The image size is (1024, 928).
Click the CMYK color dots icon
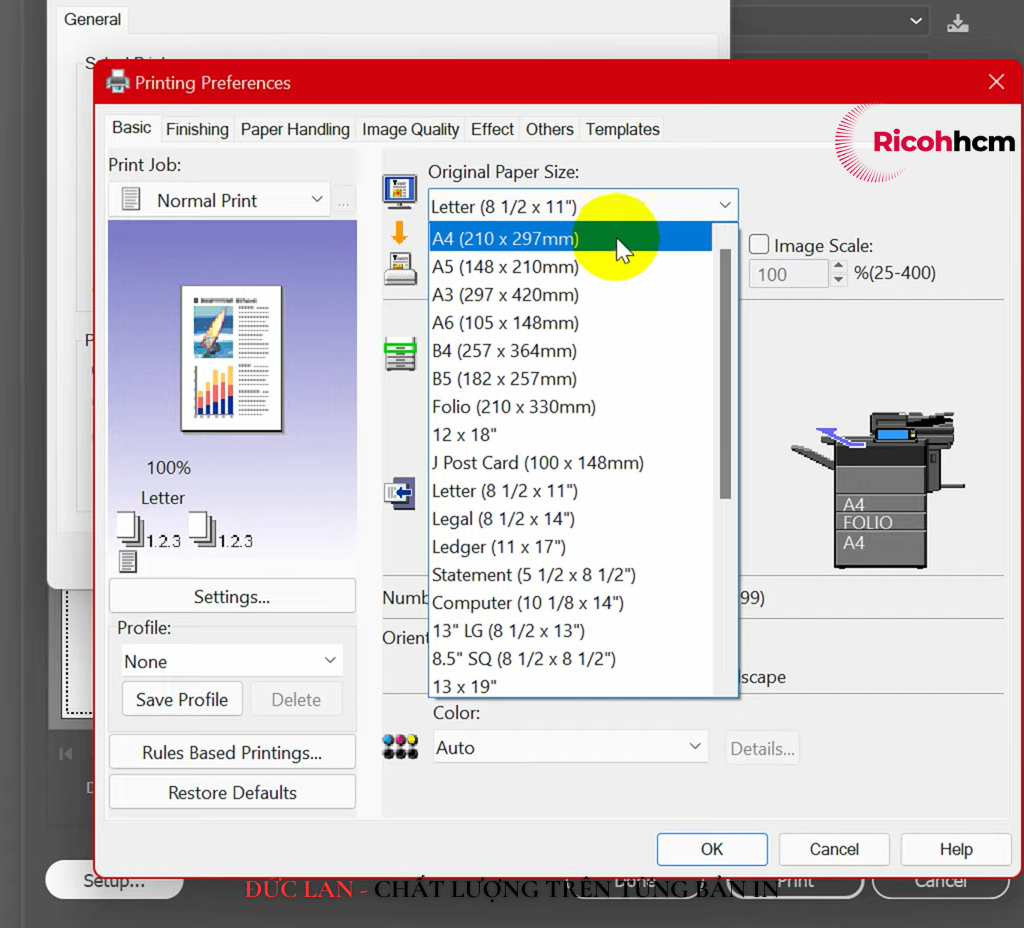[x=400, y=747]
